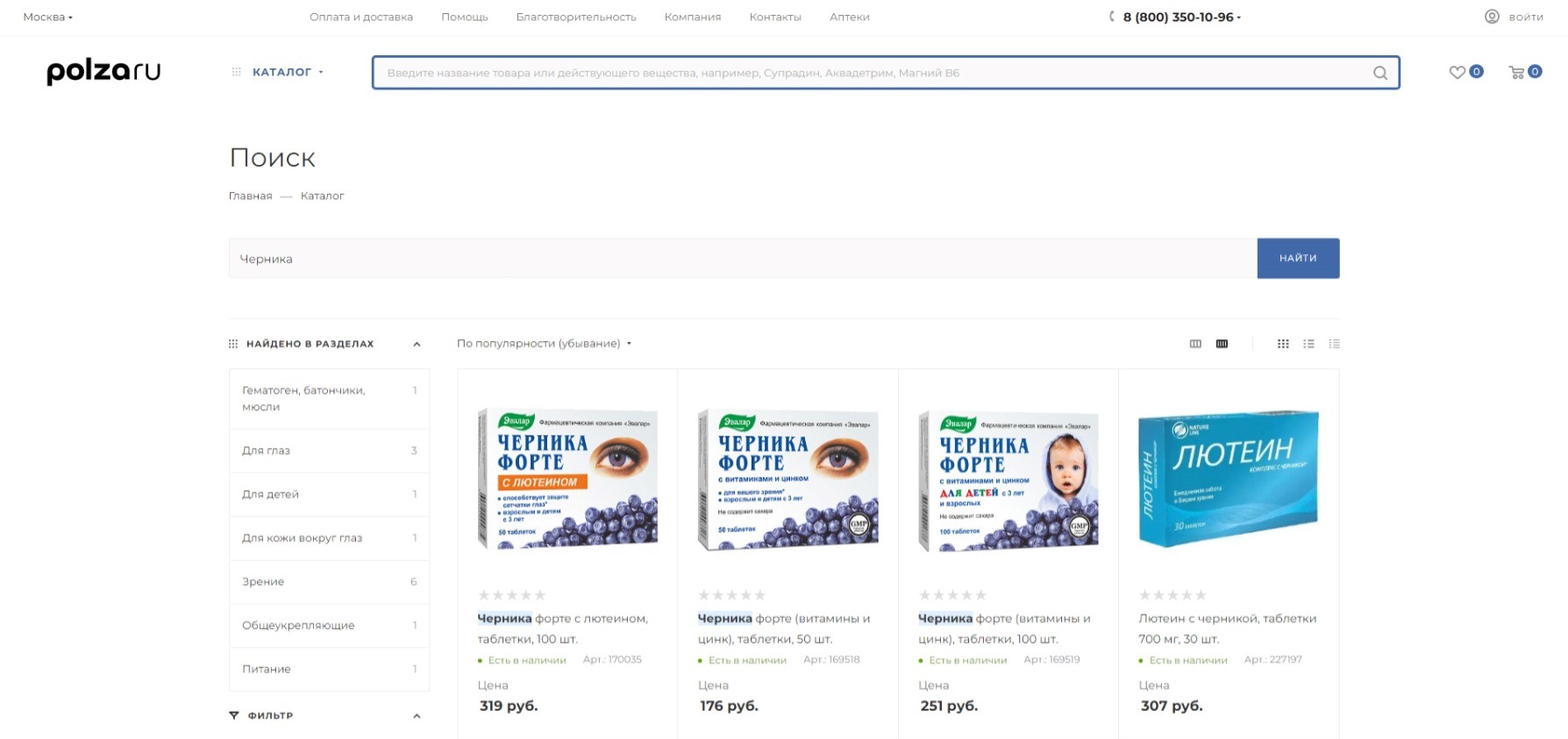Click article number Арт.: 170035
1568x739 pixels.
click(x=612, y=659)
